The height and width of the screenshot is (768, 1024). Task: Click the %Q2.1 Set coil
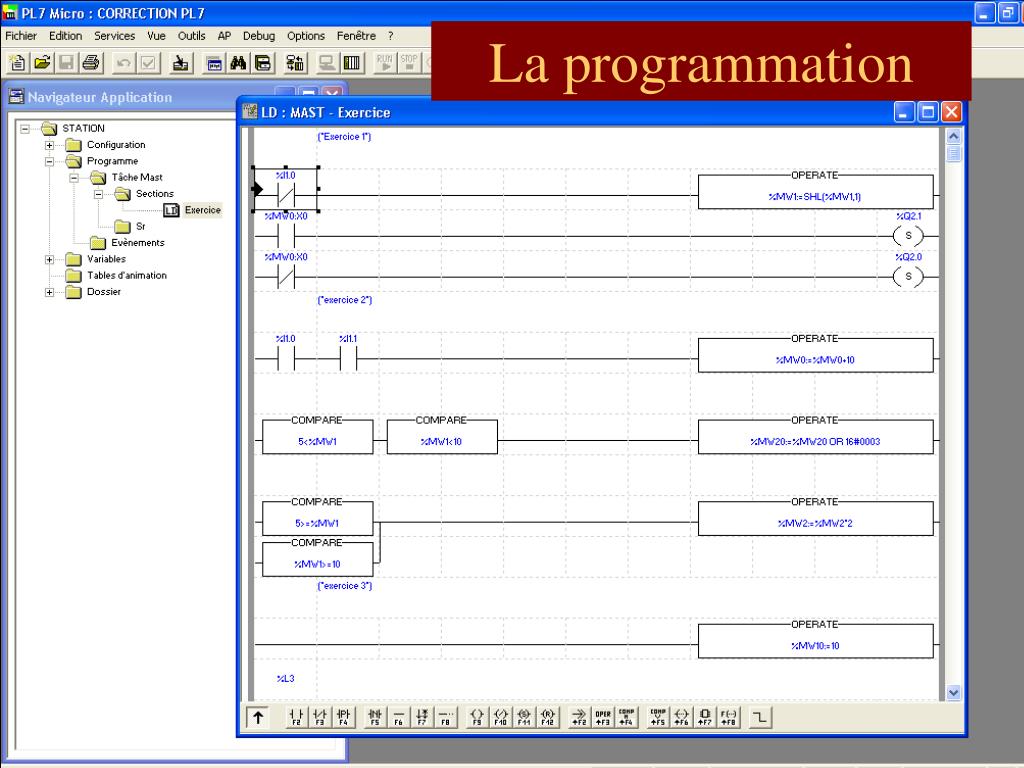[x=908, y=236]
